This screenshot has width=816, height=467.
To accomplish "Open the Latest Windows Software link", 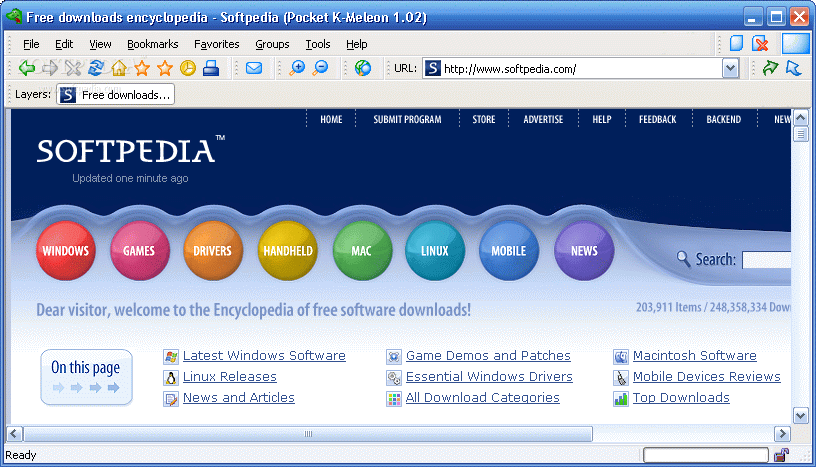I will tap(264, 356).
